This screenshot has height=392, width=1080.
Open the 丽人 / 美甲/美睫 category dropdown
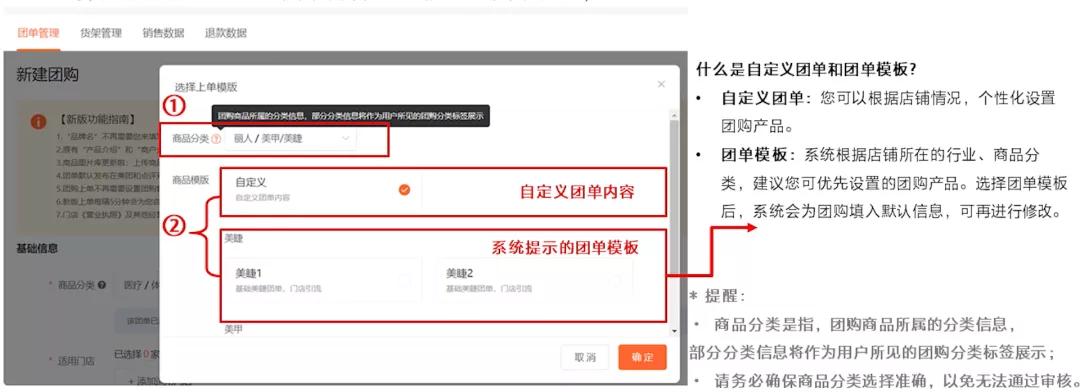coord(290,138)
